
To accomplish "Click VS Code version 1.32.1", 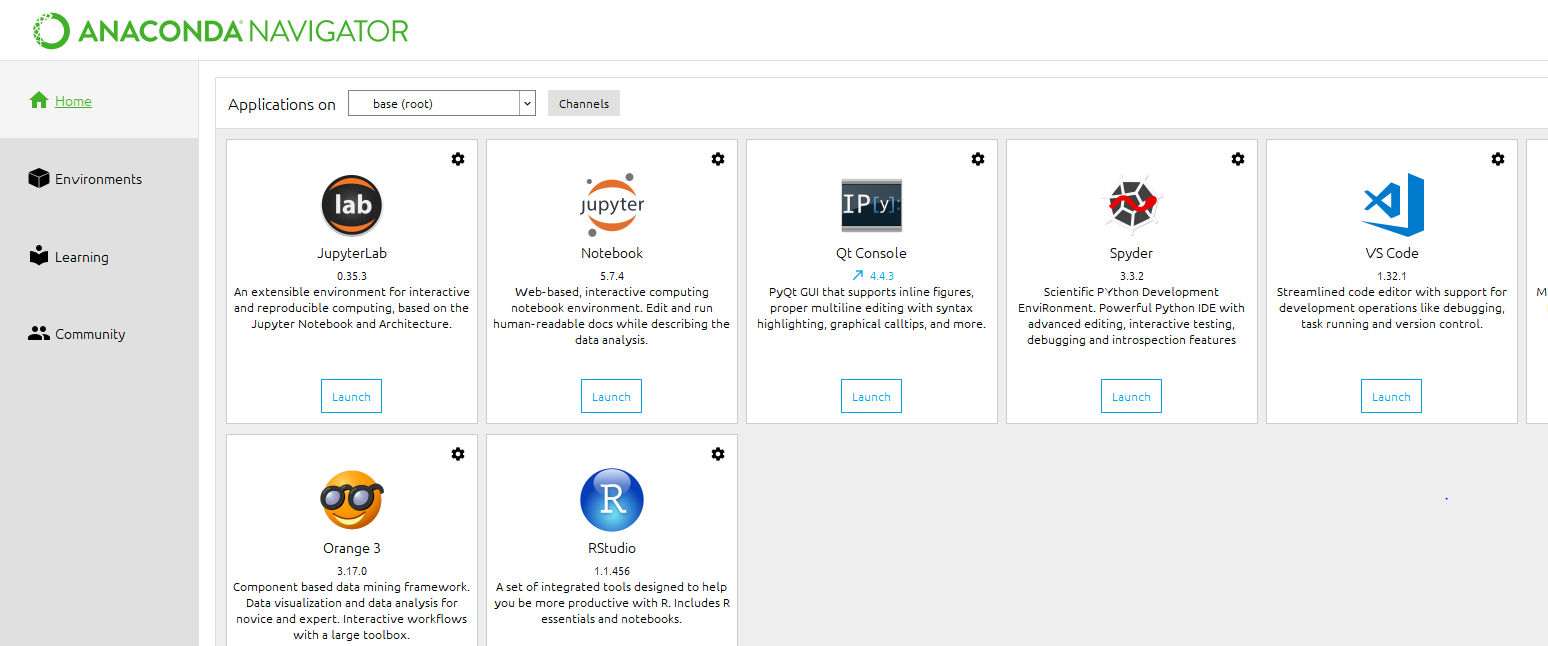I will [1392, 275].
